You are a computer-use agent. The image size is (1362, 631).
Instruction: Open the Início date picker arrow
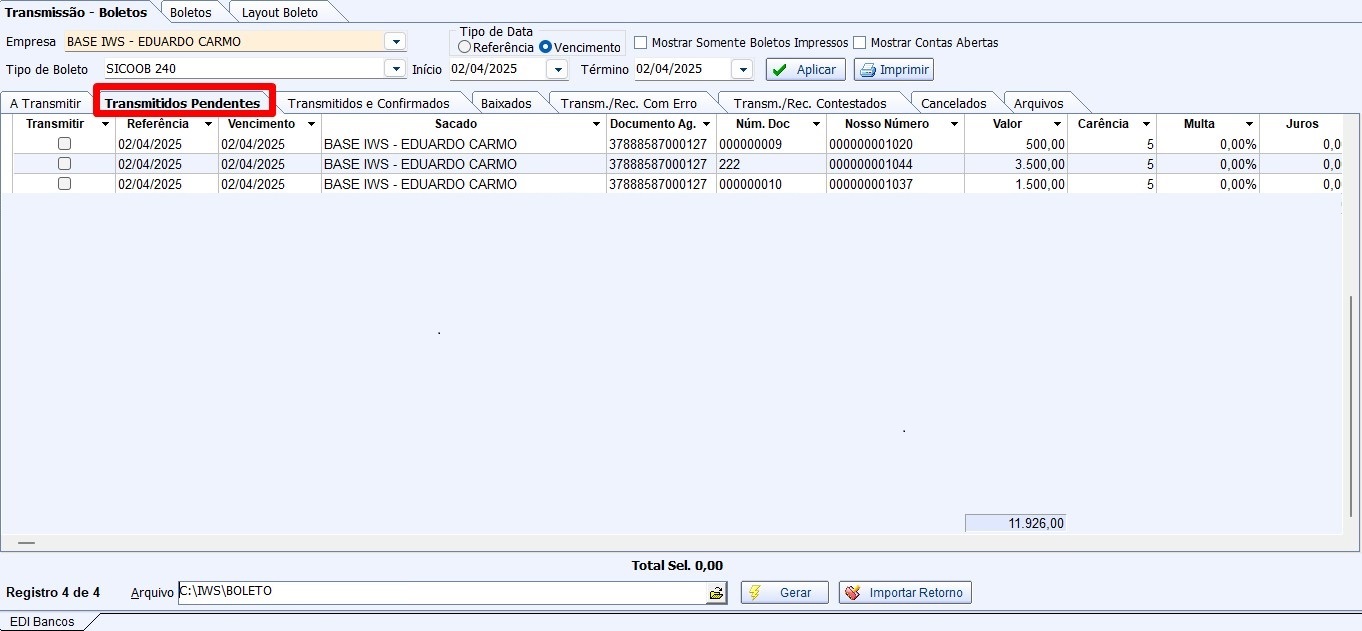[557, 70]
